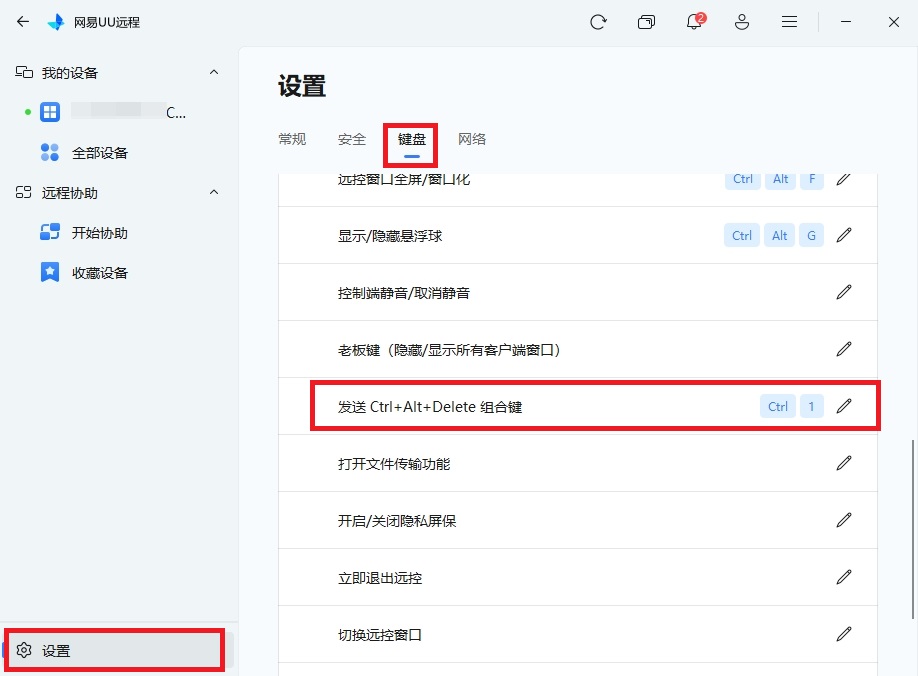Edit shortcut for 控制端静音/取消静音
The height and width of the screenshot is (676, 918).
[x=844, y=292]
